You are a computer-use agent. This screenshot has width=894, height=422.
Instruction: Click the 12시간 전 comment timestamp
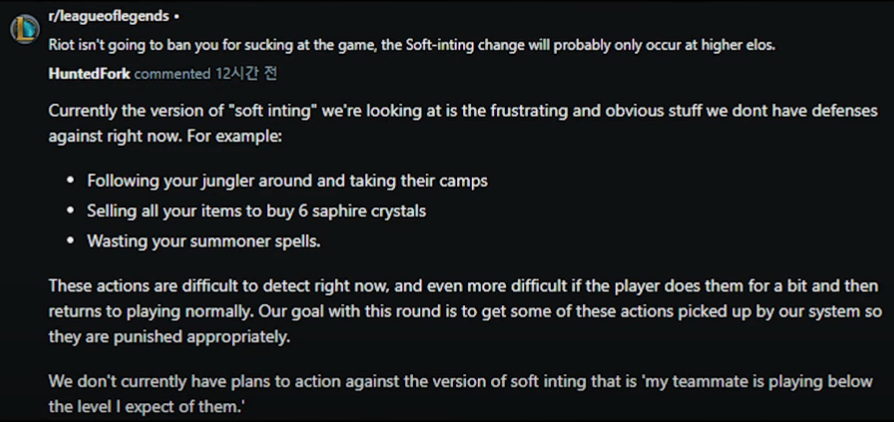(246, 74)
